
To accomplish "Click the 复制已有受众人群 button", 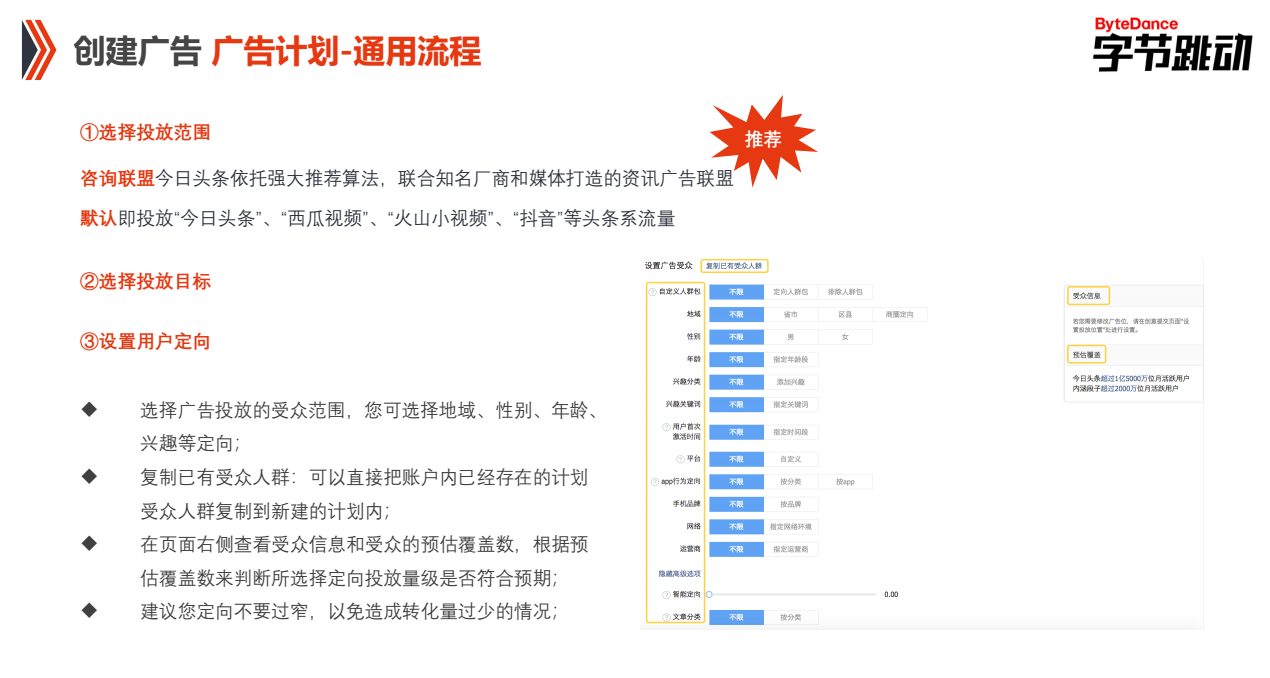I will pos(735,265).
